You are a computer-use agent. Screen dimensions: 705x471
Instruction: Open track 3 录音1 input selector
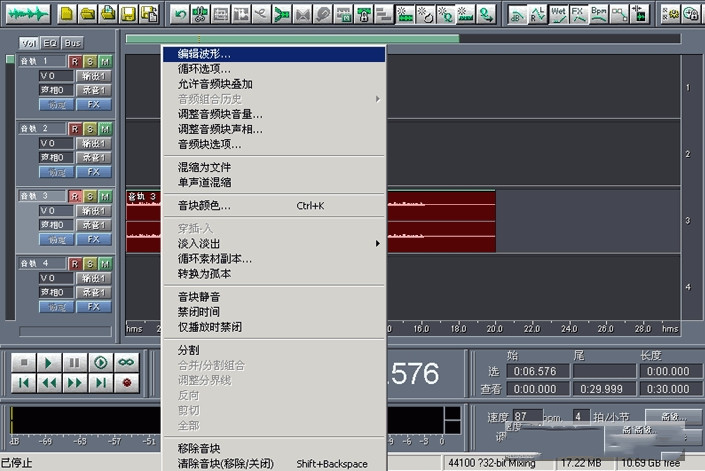pyautogui.click(x=93, y=225)
